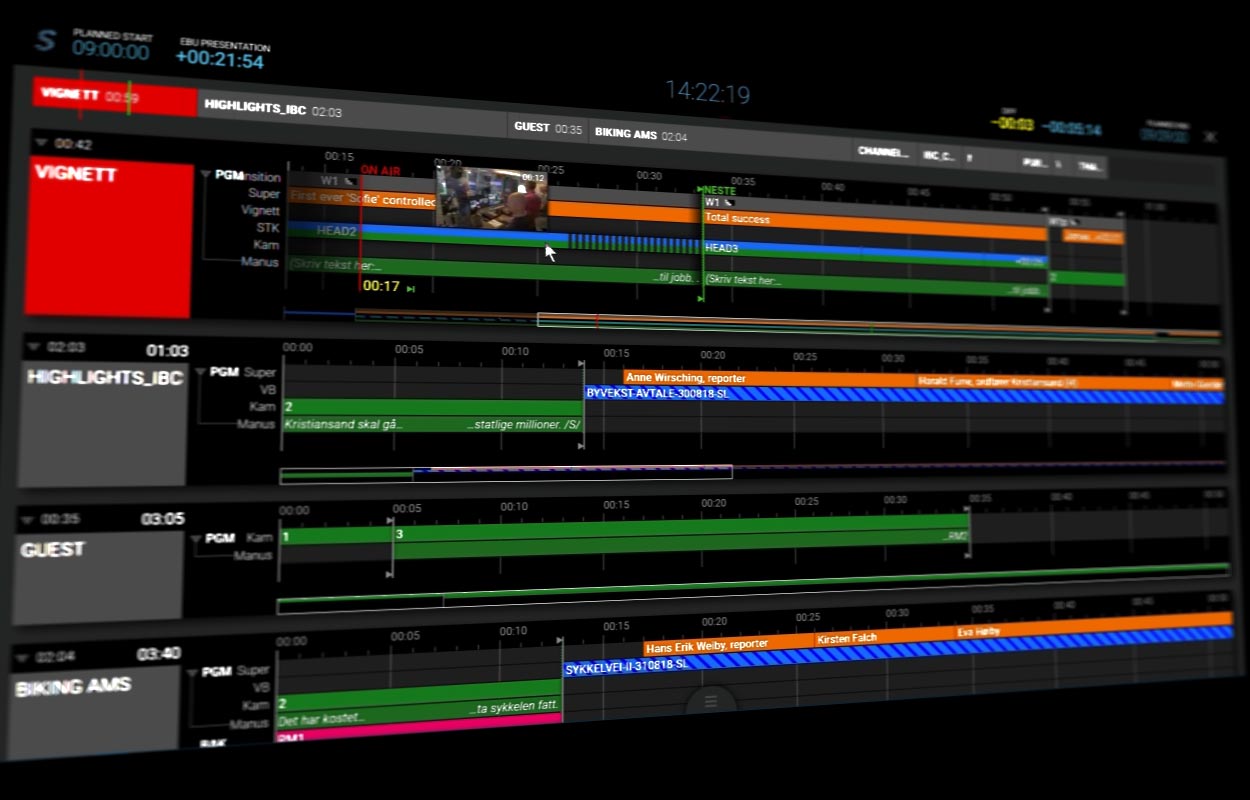Click the 14:22:19 clock display
1250x800 pixels.
point(708,93)
